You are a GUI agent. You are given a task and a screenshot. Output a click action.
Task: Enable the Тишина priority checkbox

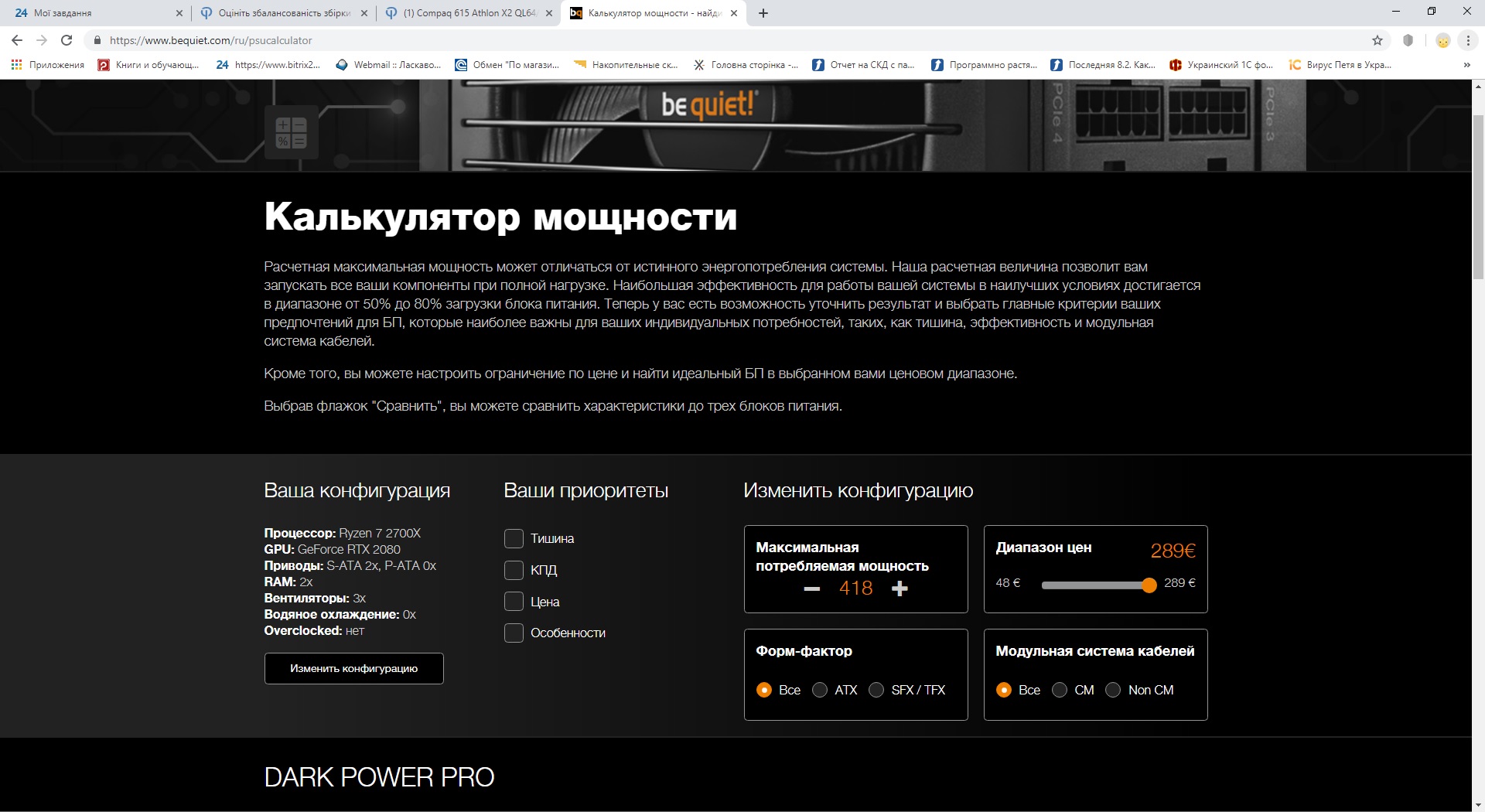pyautogui.click(x=514, y=538)
